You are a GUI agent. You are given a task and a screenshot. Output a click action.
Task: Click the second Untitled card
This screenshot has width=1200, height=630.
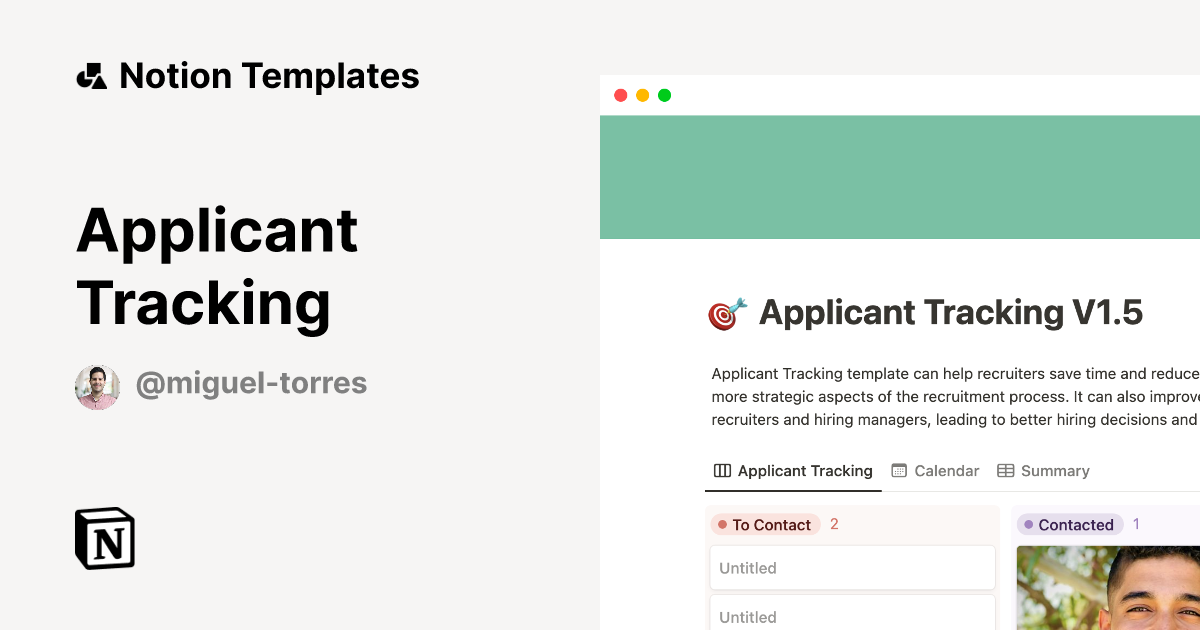click(x=852, y=615)
